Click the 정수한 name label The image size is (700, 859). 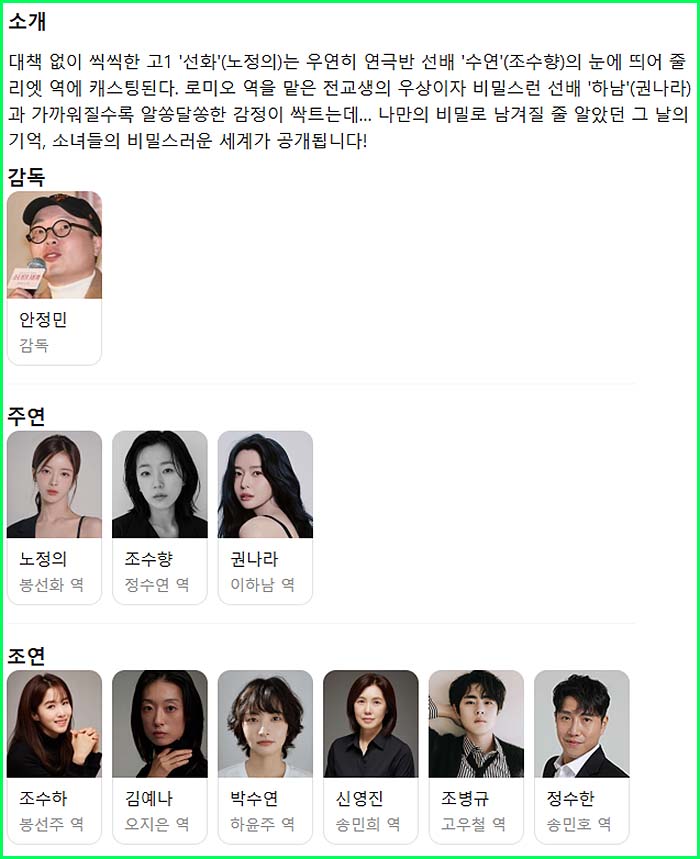click(x=570, y=798)
